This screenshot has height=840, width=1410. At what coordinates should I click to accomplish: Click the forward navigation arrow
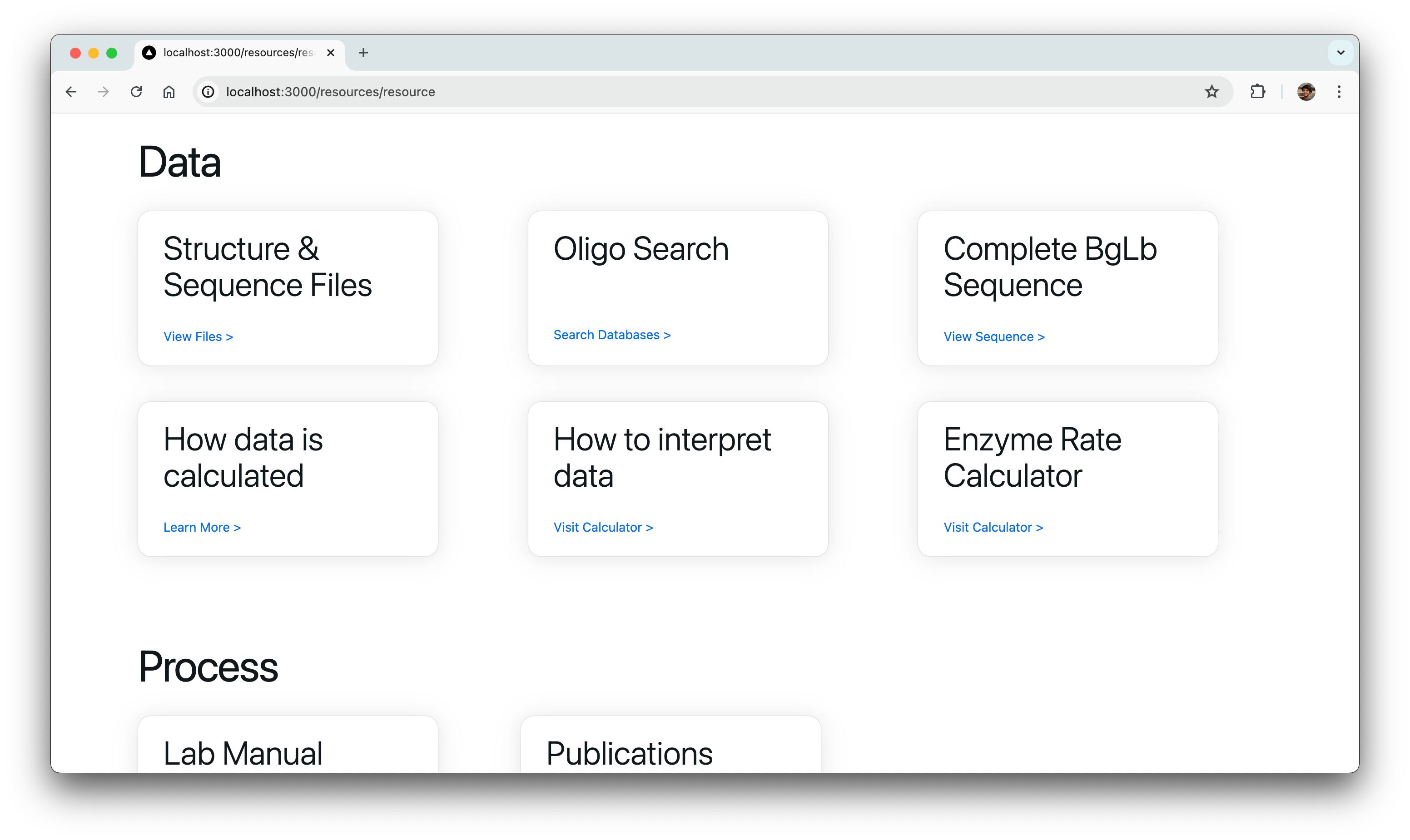tap(103, 92)
